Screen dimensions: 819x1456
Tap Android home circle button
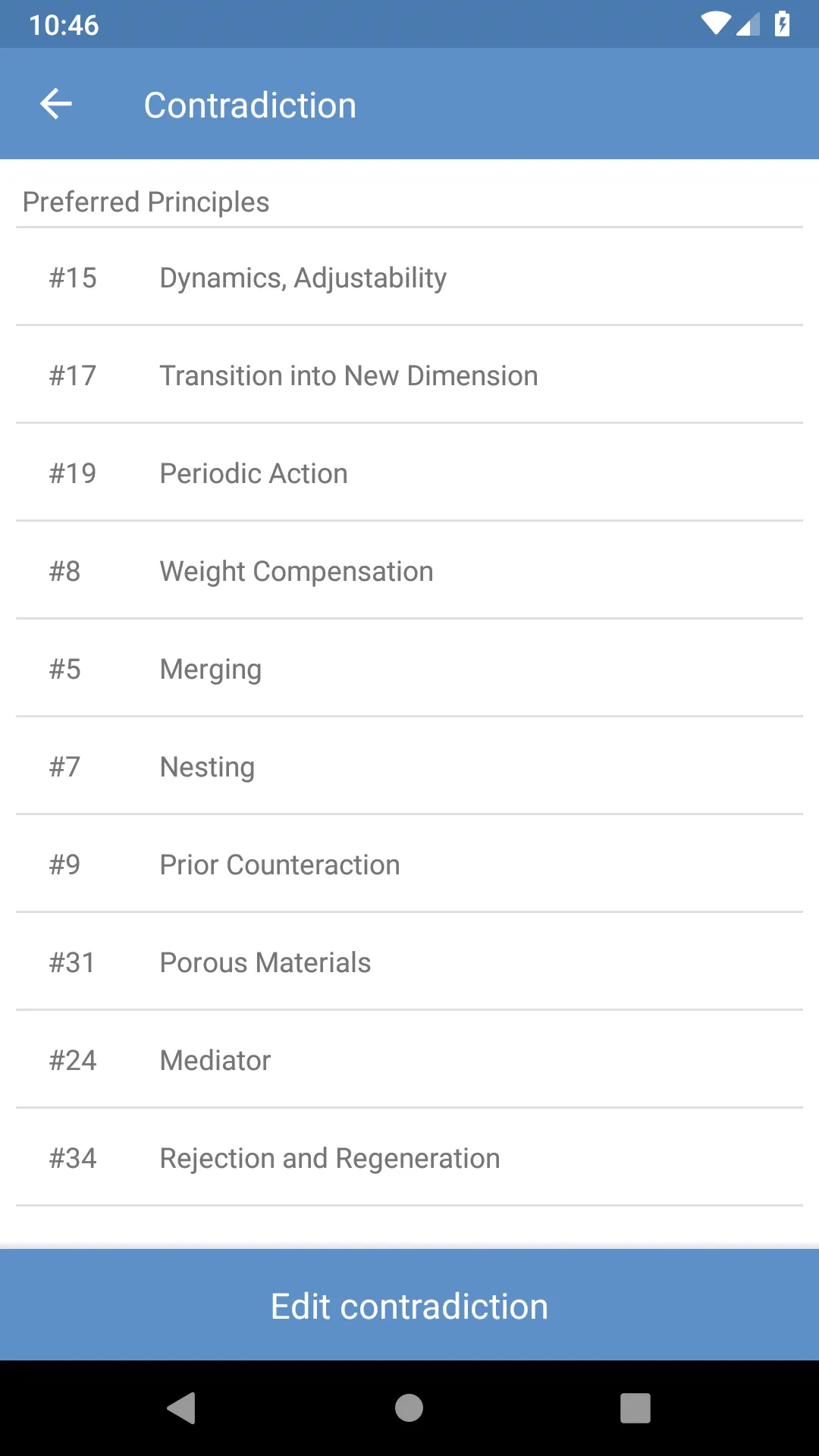click(x=409, y=1408)
